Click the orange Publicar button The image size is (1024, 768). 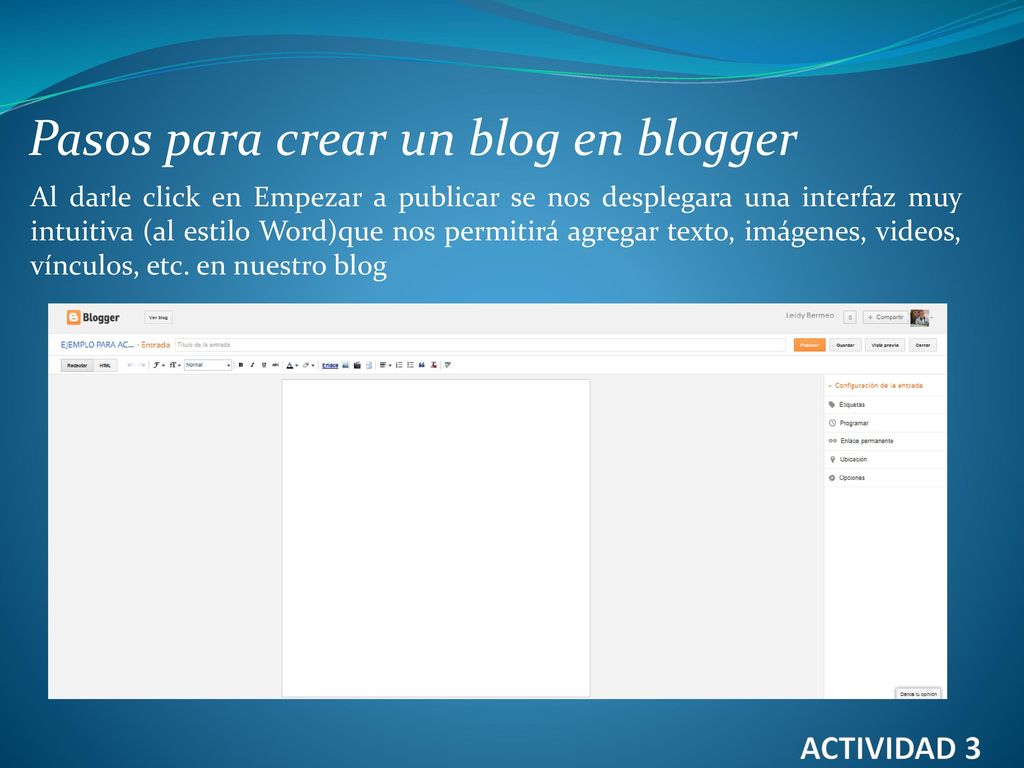(x=810, y=345)
